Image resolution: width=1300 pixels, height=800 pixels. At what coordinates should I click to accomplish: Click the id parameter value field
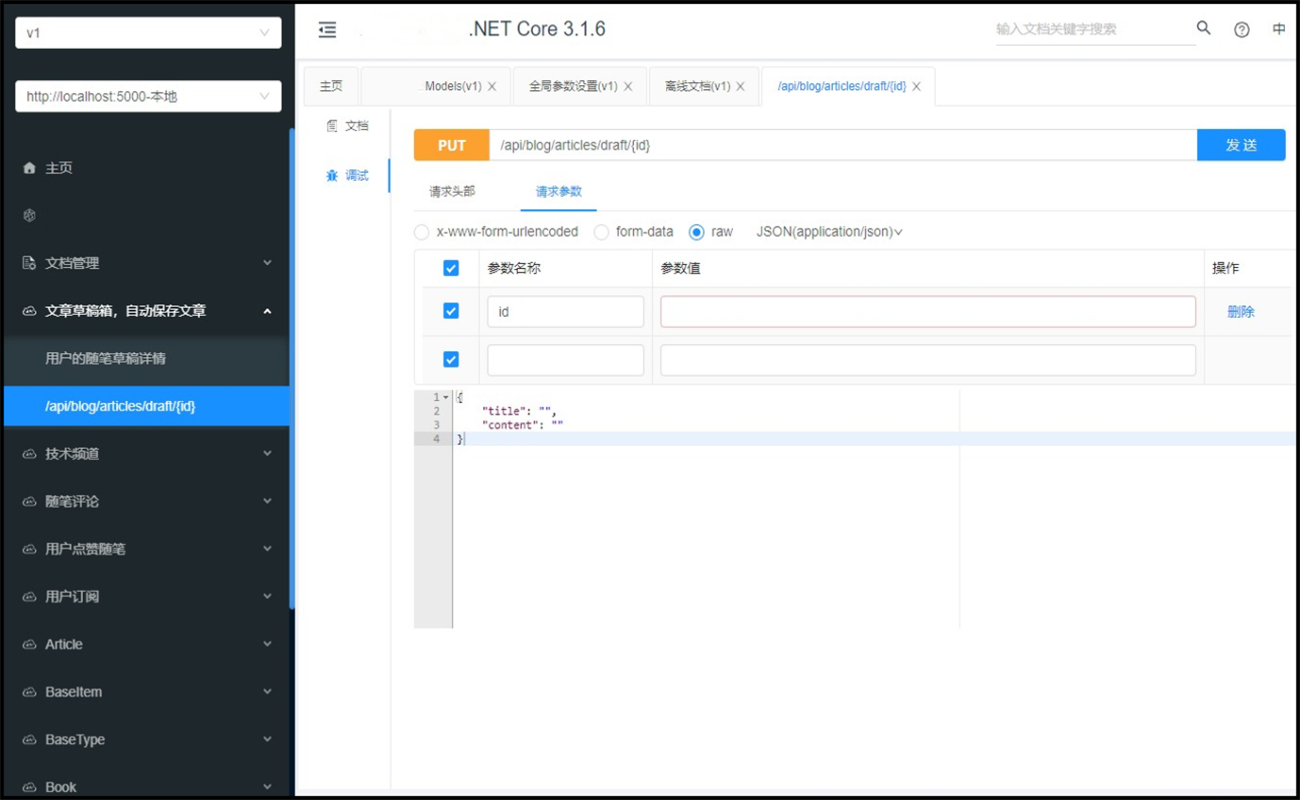click(928, 312)
